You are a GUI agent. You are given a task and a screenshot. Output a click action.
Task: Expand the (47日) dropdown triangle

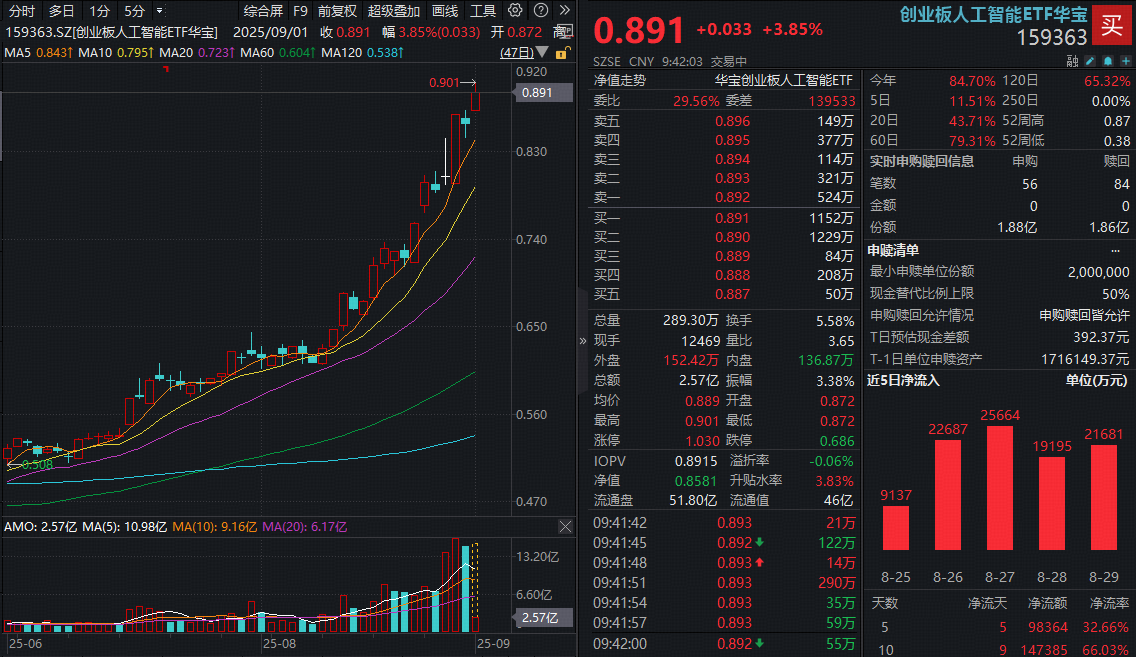[541, 53]
